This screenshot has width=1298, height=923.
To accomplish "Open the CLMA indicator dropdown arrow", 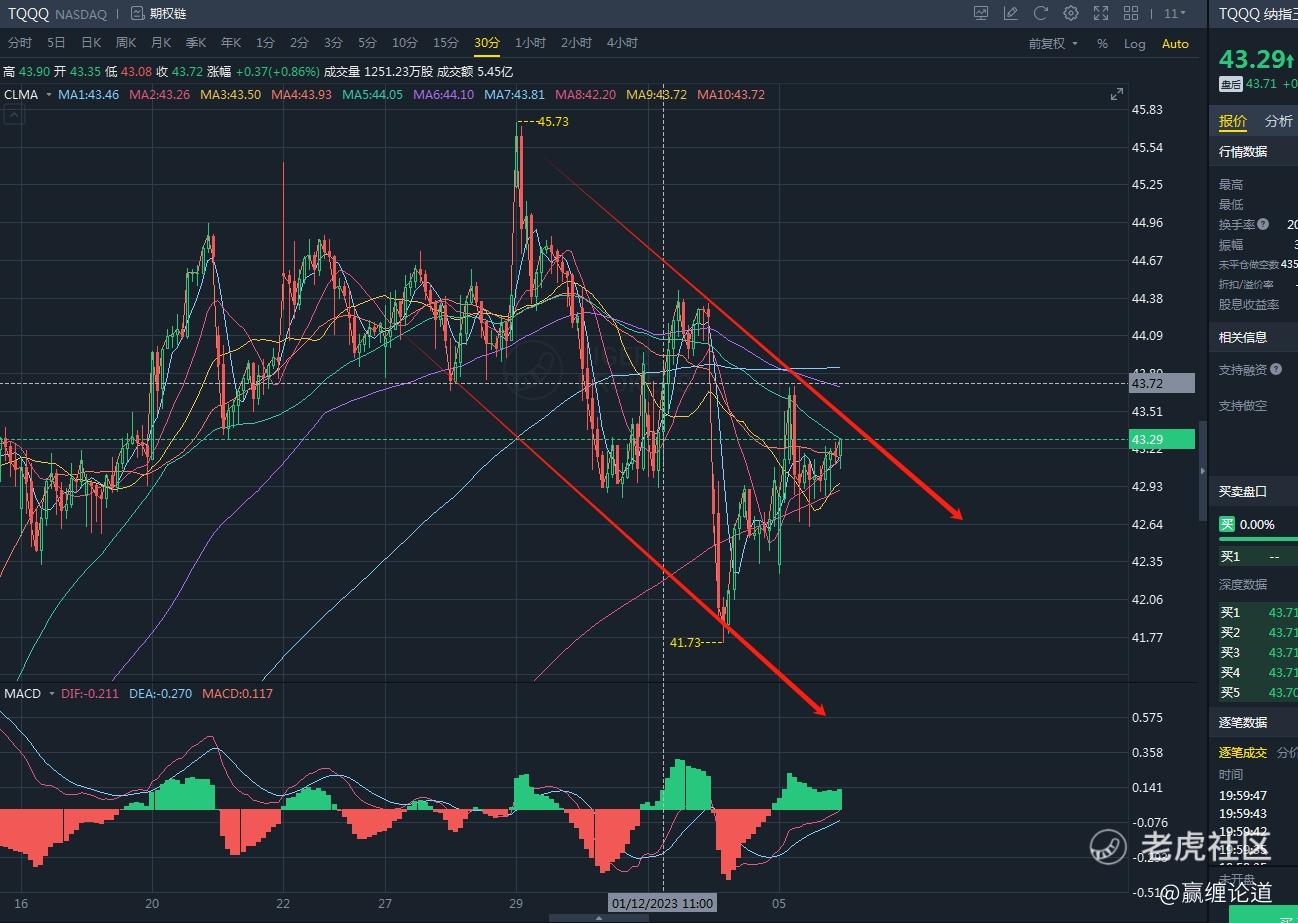I will tap(48, 95).
